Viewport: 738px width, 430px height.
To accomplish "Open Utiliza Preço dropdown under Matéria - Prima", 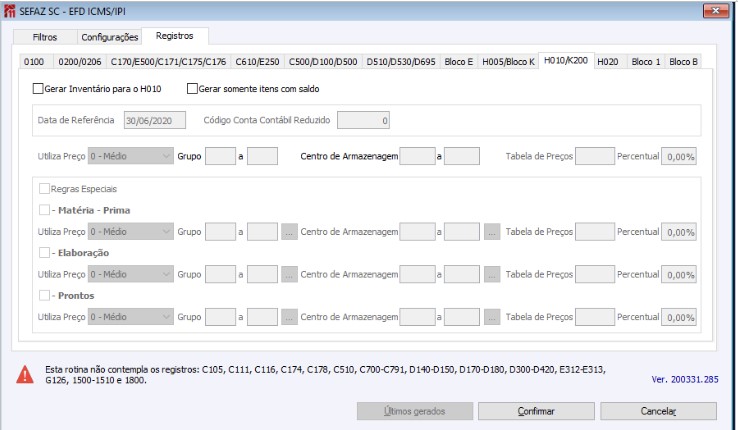I will 130,231.
